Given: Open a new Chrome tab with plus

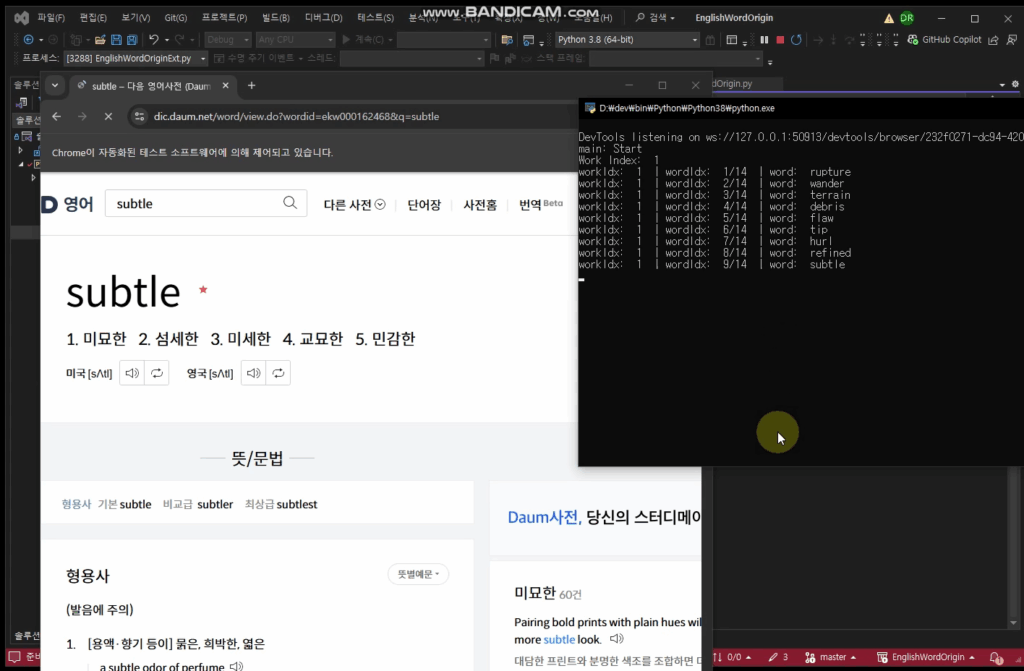Looking at the screenshot, I should pos(251,86).
